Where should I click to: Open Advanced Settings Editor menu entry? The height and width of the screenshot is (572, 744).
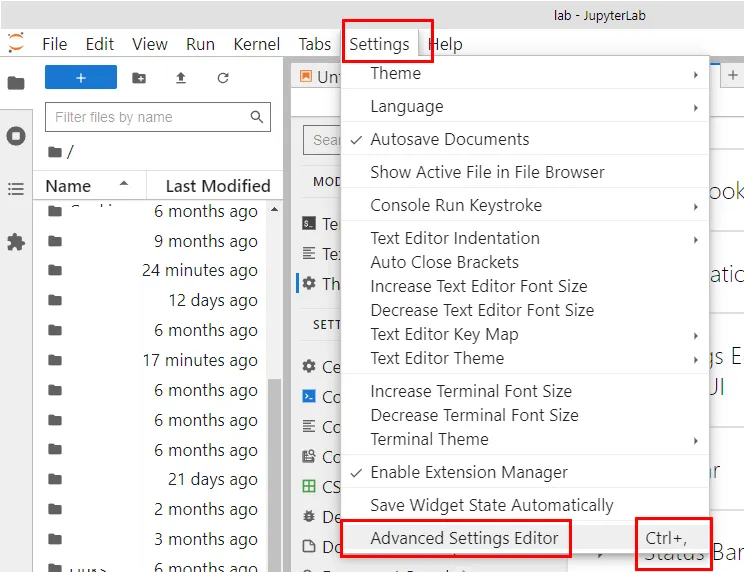coord(464,538)
